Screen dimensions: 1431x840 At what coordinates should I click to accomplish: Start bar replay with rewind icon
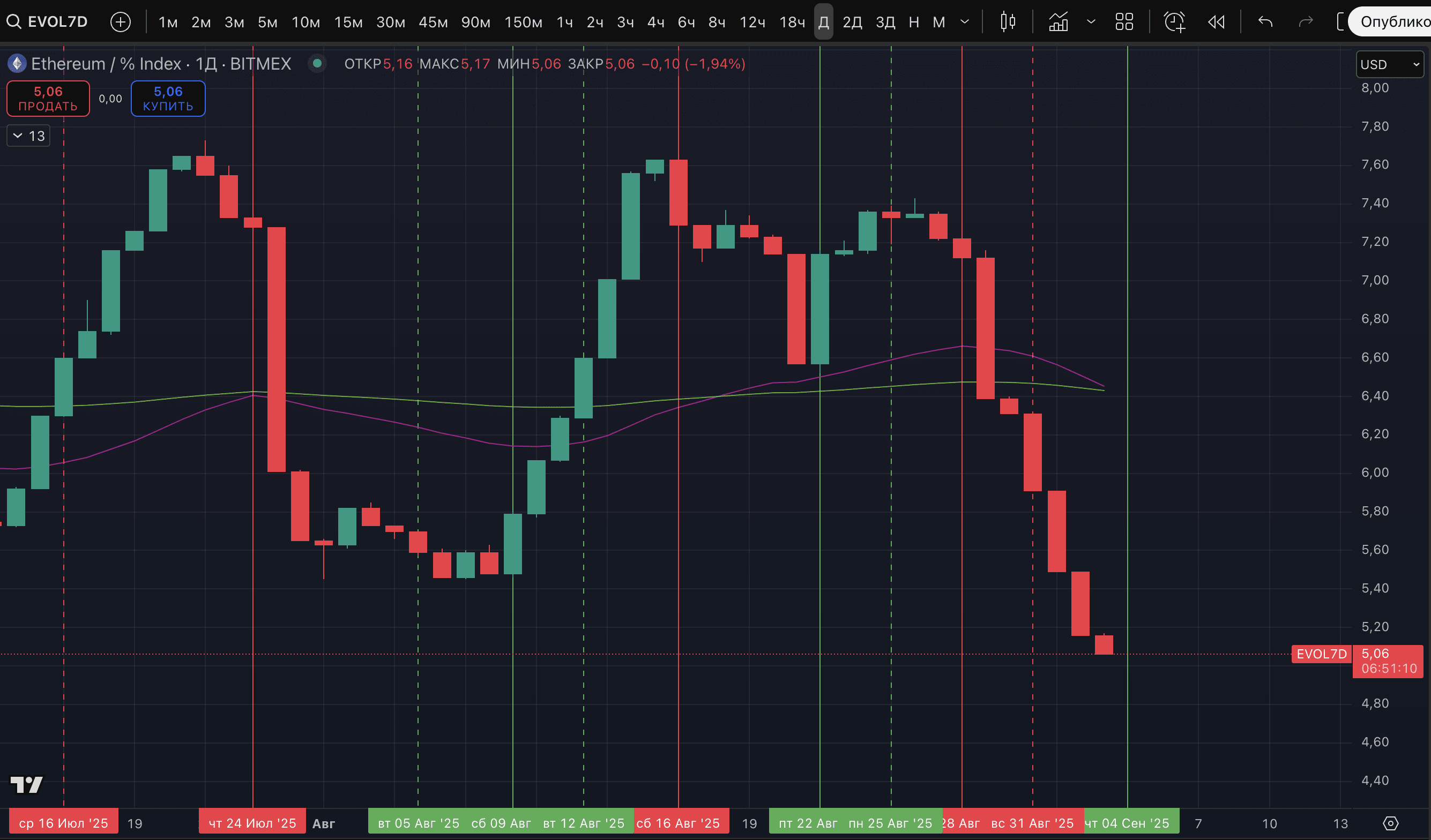[x=1217, y=22]
